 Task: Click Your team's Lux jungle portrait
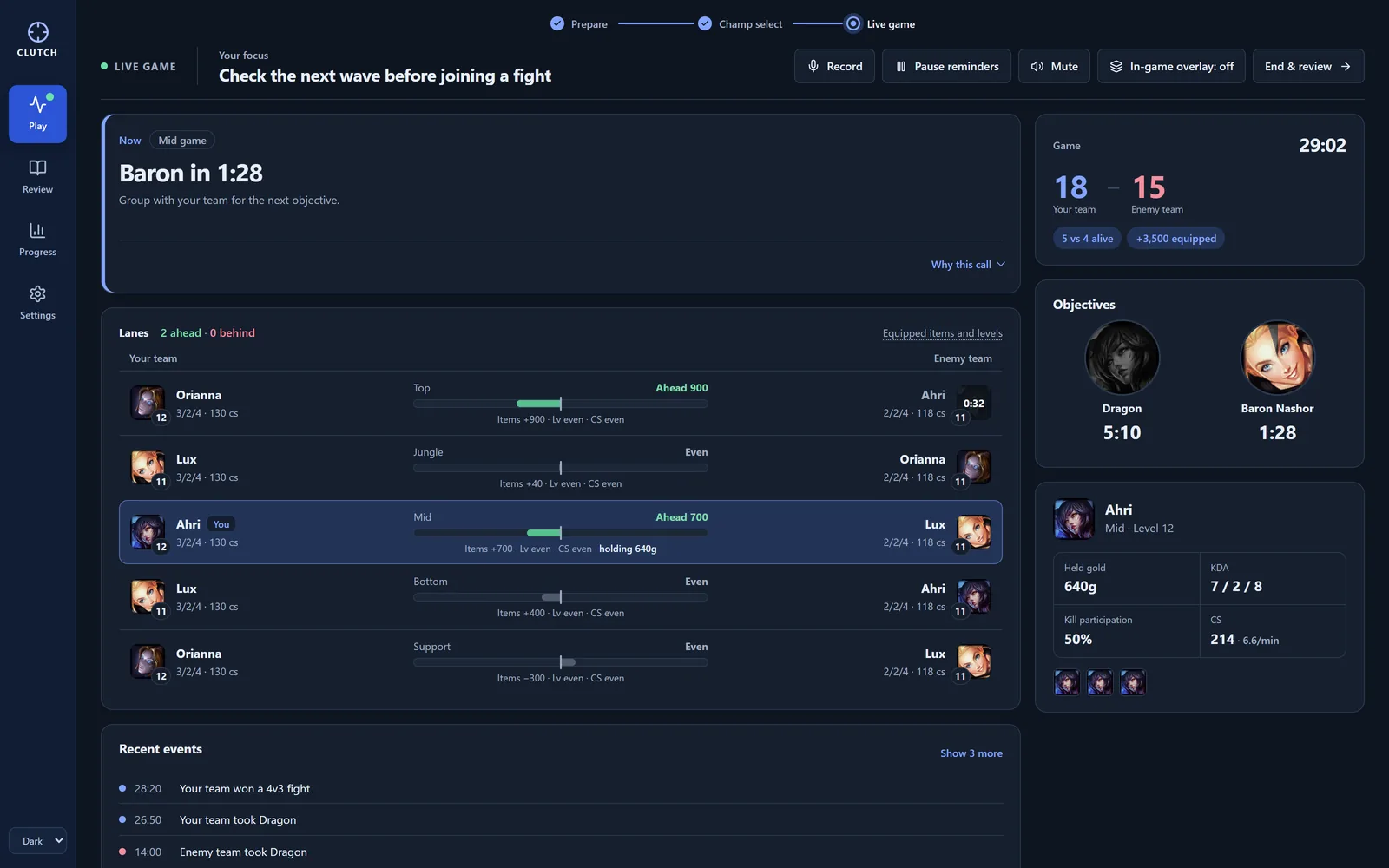148,467
